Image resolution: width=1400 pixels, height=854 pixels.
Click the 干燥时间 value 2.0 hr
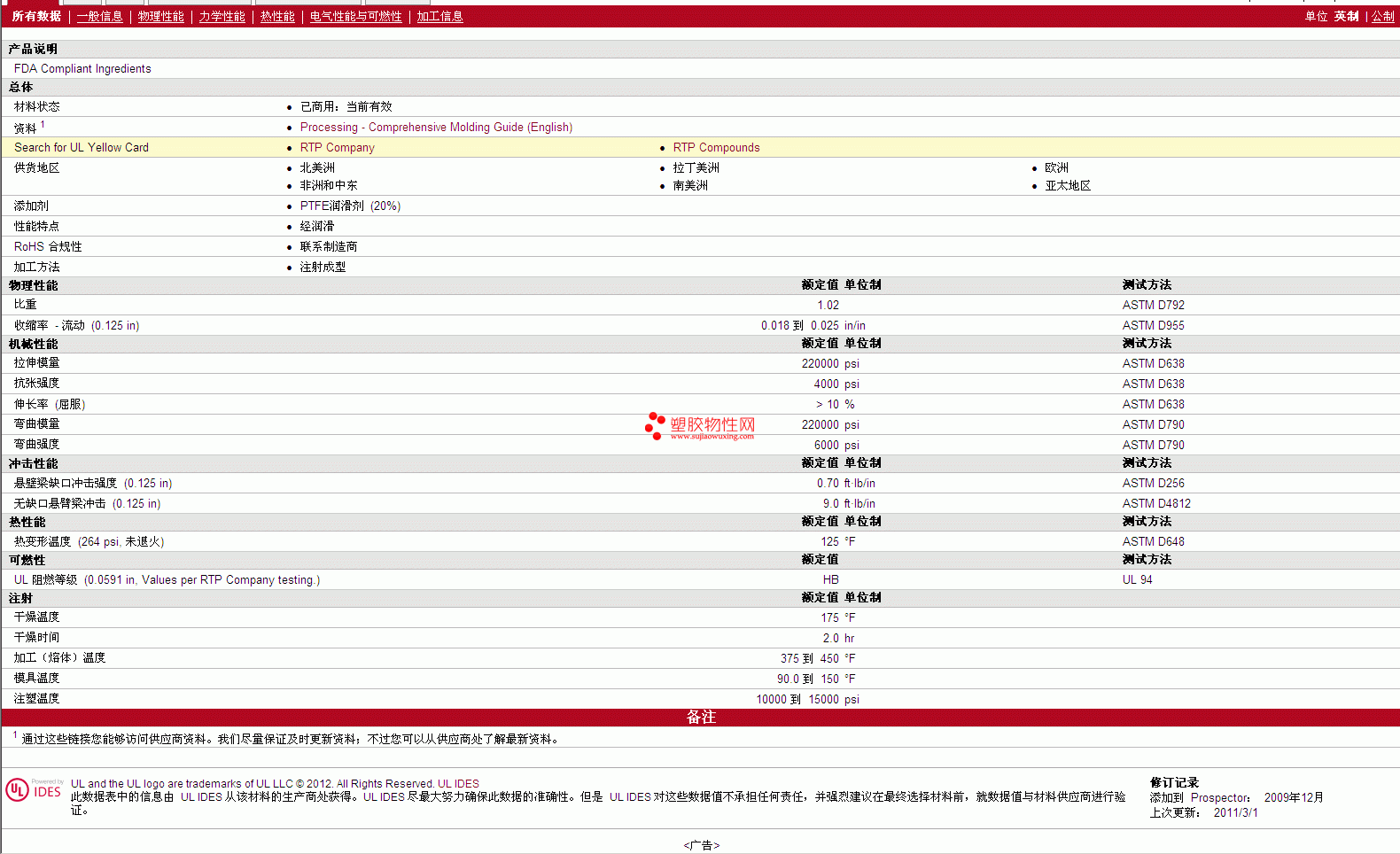838,639
